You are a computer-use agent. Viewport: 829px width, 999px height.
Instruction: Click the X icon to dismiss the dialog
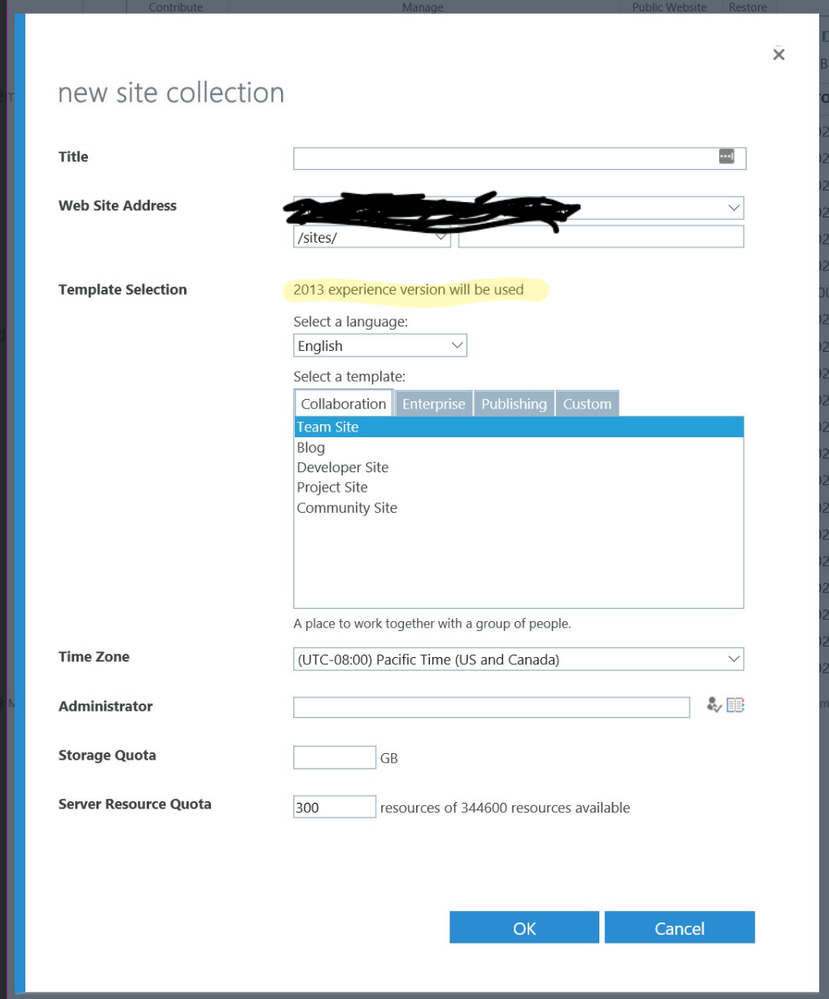778,54
